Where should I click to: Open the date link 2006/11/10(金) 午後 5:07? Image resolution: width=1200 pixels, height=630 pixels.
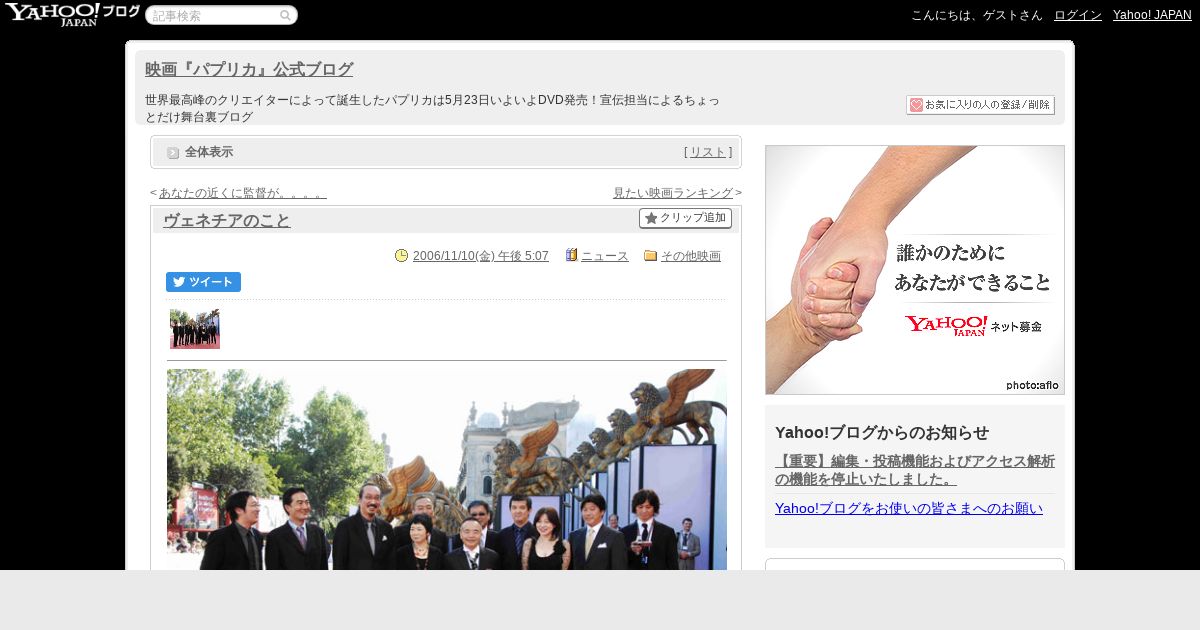click(481, 256)
